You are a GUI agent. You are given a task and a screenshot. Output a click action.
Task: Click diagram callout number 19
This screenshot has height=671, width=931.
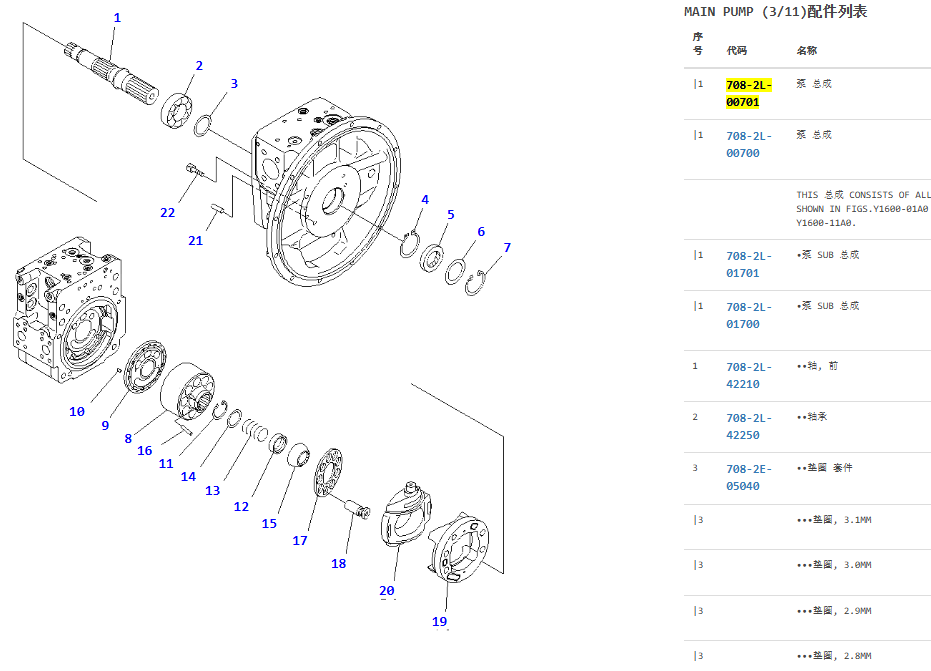439,621
